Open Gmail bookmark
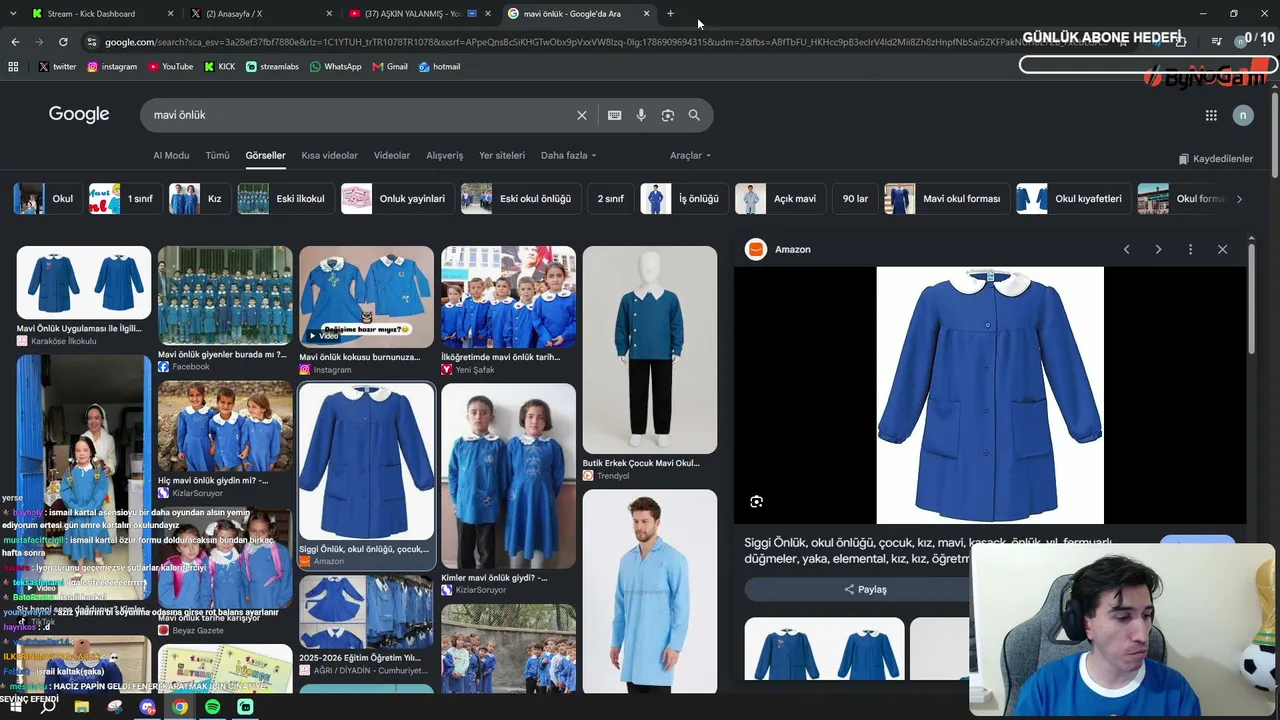1280x720 pixels. pos(390,66)
